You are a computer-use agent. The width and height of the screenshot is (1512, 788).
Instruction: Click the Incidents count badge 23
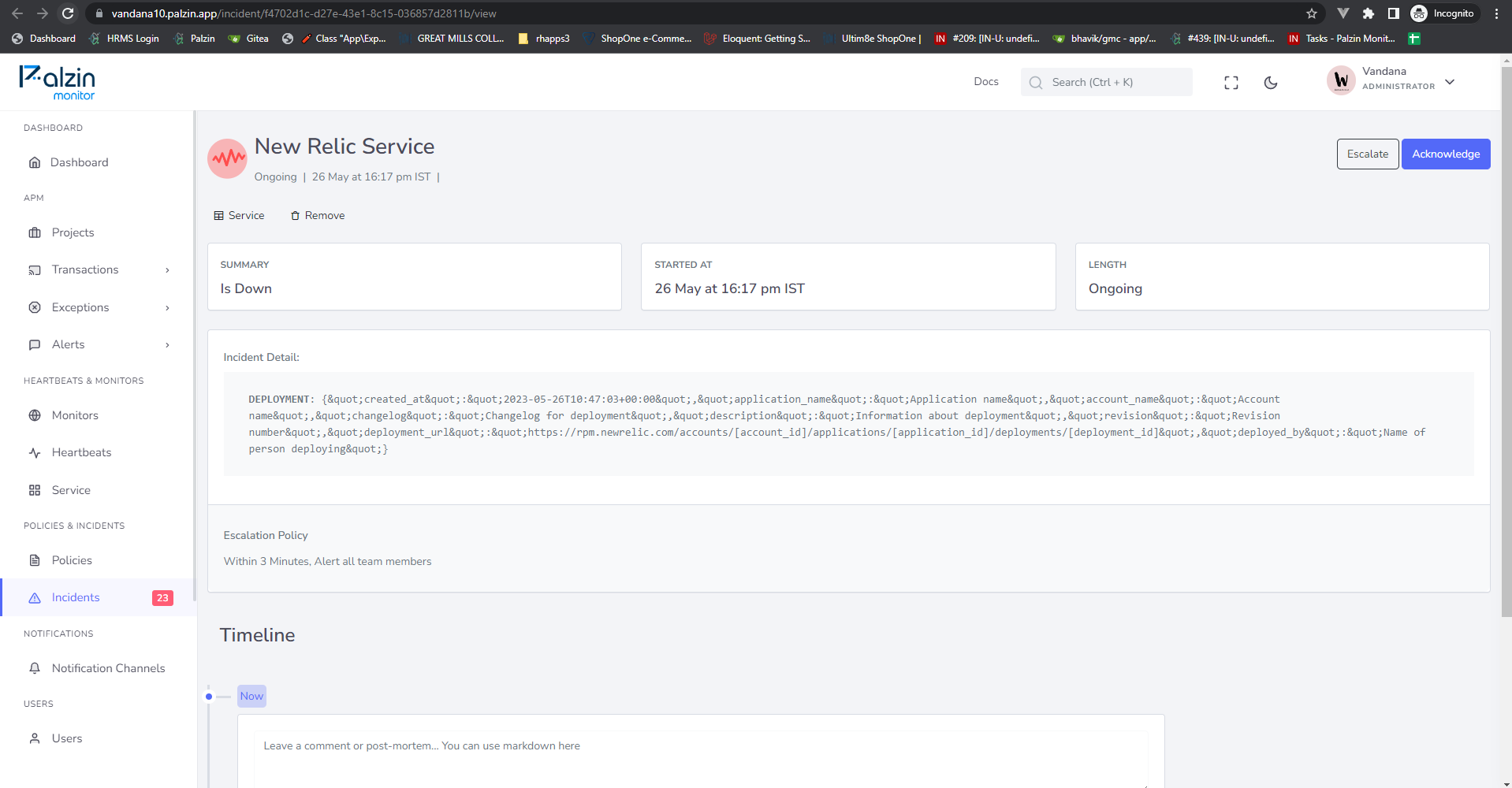coord(162,598)
